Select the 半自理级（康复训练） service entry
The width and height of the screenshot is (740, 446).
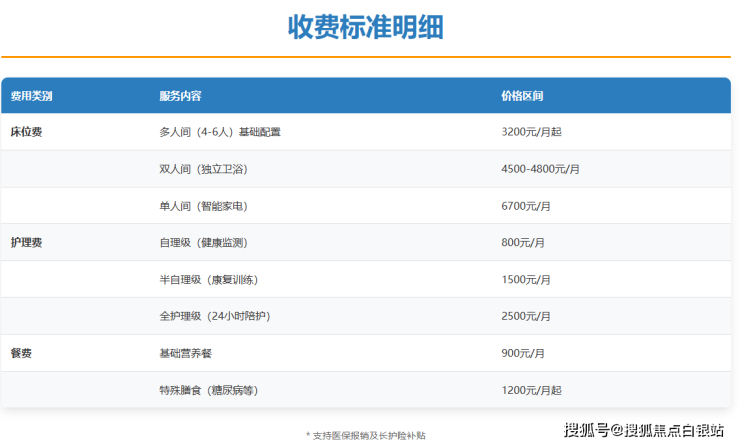pyautogui.click(x=208, y=280)
